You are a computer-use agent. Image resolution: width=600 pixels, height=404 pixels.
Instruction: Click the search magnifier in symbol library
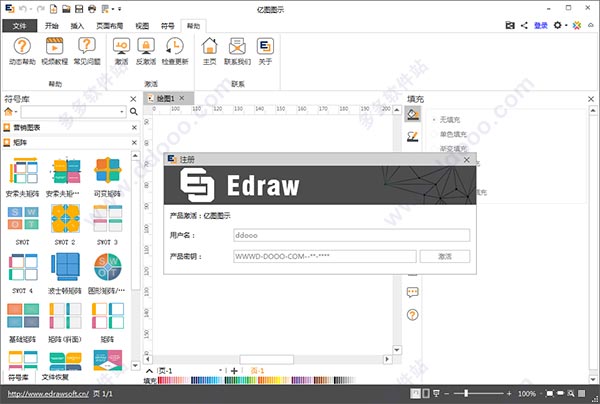134,111
